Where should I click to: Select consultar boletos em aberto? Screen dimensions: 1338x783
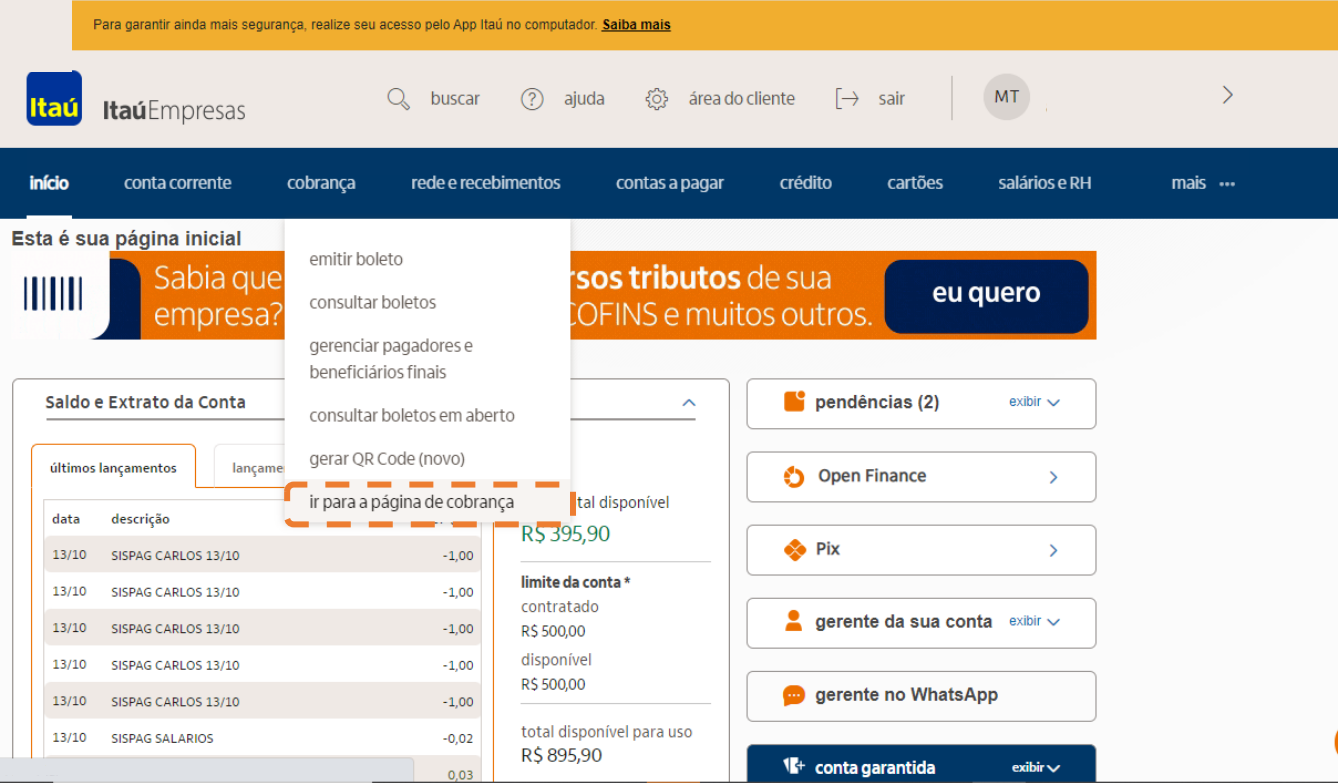(x=412, y=415)
